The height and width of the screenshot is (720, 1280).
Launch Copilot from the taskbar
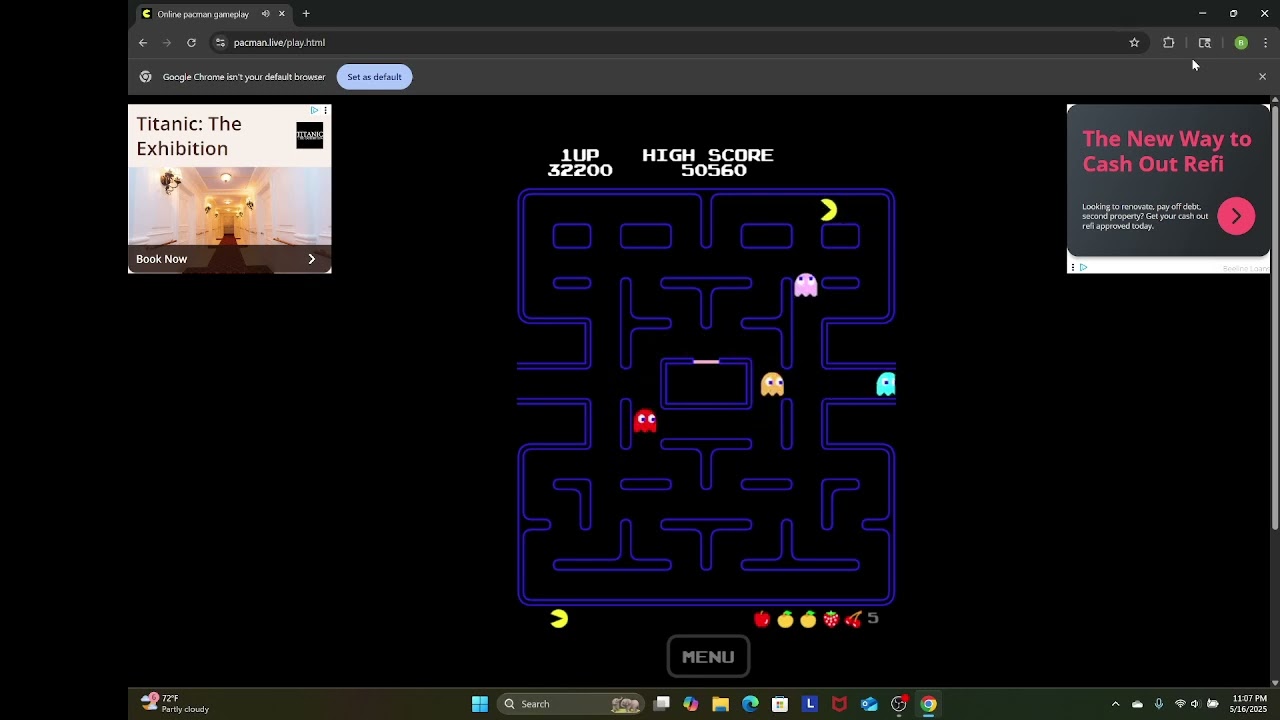691,704
